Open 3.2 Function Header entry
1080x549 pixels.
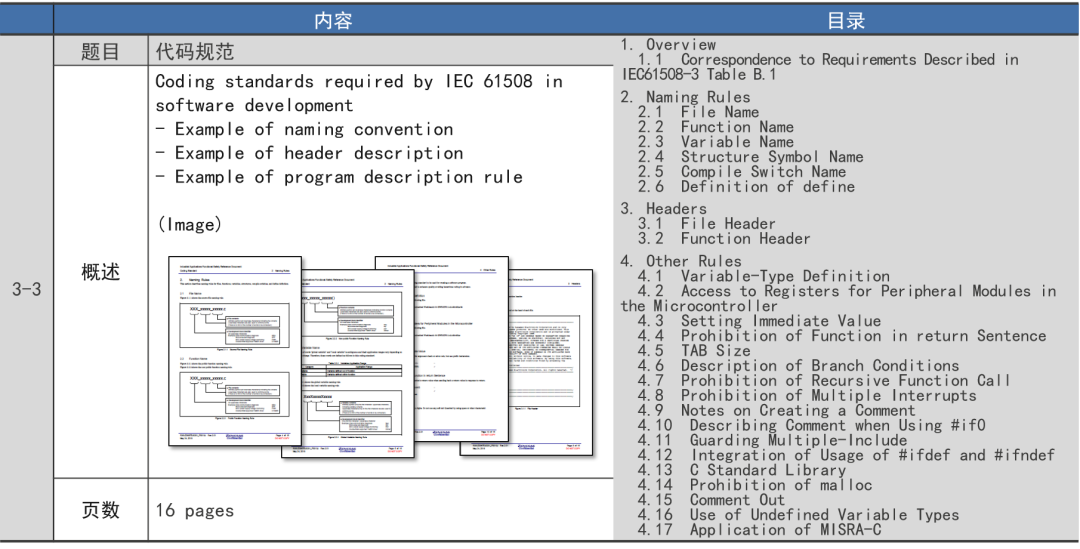pos(724,238)
